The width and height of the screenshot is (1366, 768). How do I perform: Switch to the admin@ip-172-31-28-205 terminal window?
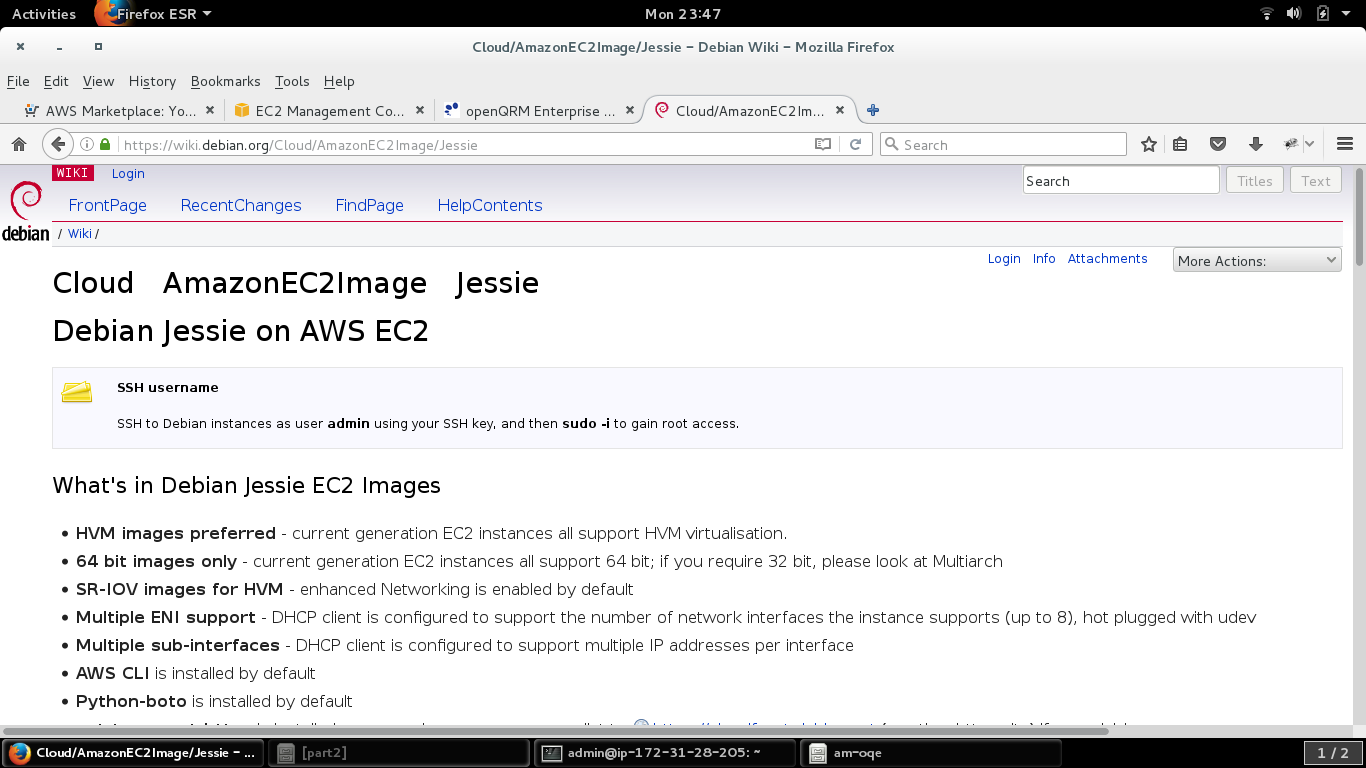pyautogui.click(x=665, y=753)
